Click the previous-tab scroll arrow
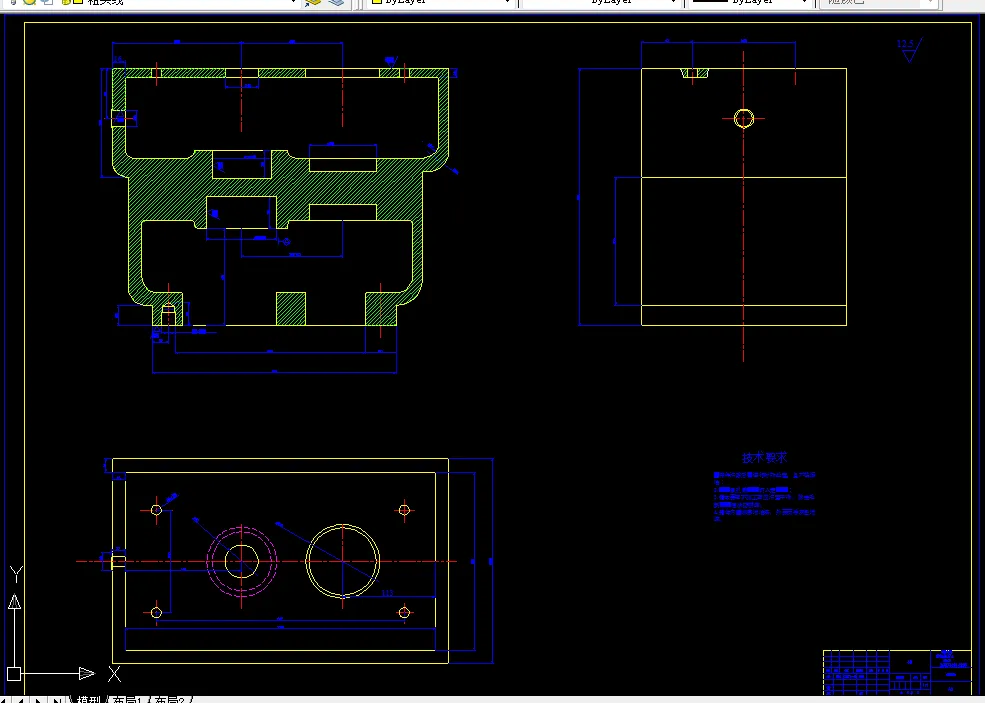The width and height of the screenshot is (985, 703). 20,700
